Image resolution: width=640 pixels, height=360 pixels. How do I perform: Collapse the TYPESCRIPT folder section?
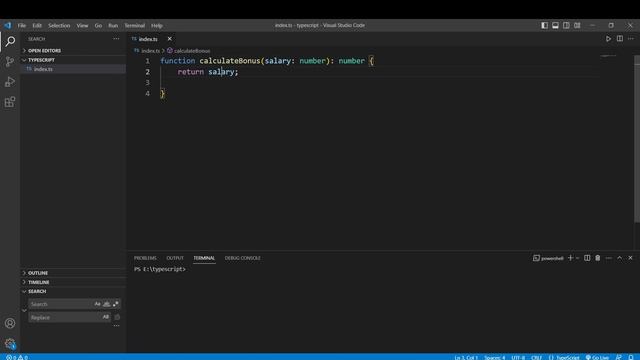[x=73, y=60]
